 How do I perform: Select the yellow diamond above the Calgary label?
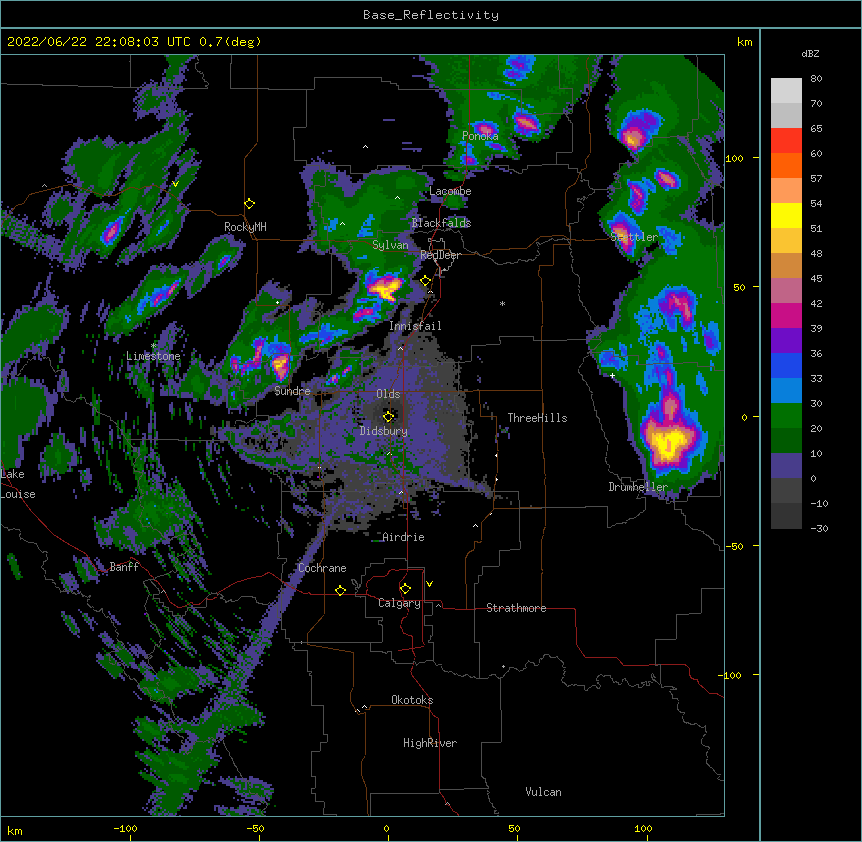coord(405,589)
